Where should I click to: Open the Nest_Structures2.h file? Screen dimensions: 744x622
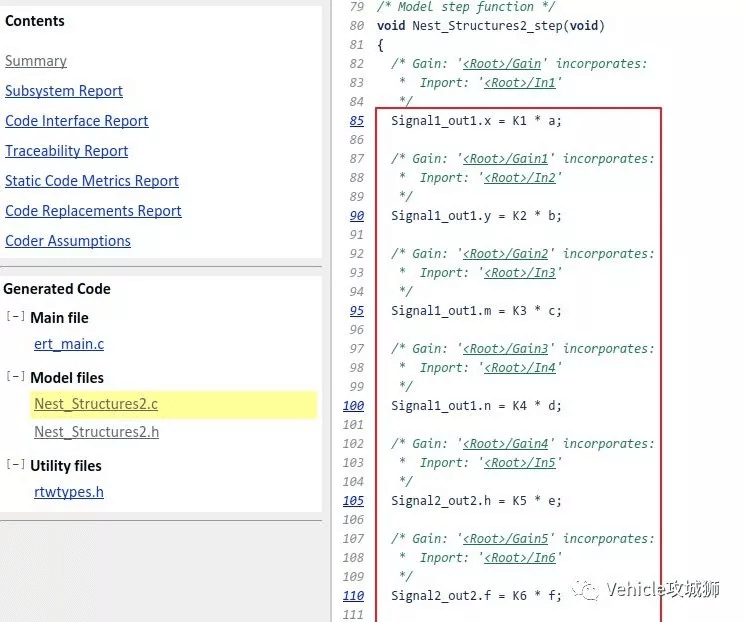[x=96, y=432]
